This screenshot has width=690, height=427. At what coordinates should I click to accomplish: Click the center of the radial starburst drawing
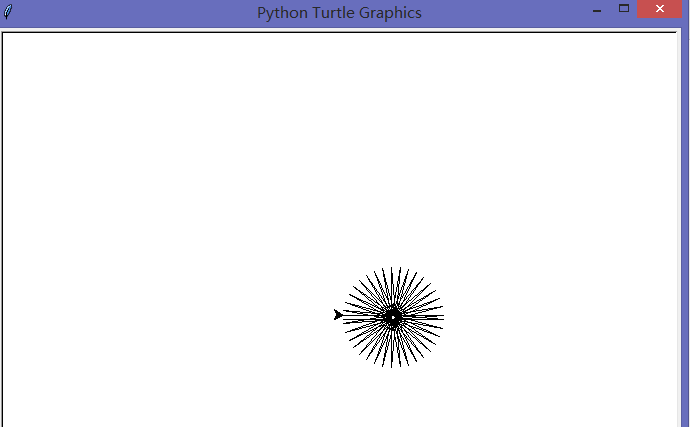coord(393,317)
